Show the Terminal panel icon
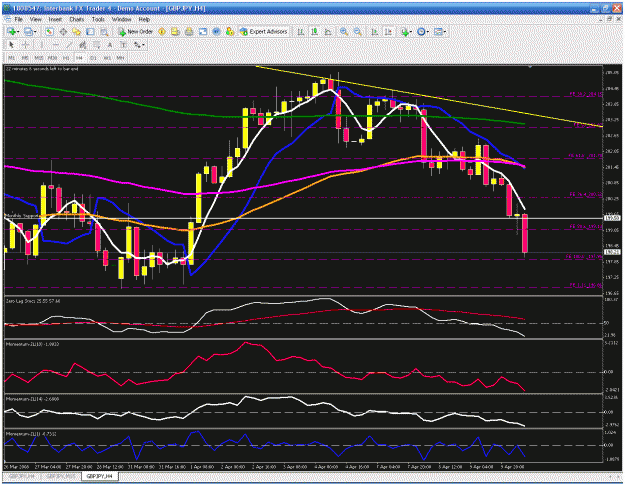Viewport: 625px width, 484px height. [x=90, y=31]
